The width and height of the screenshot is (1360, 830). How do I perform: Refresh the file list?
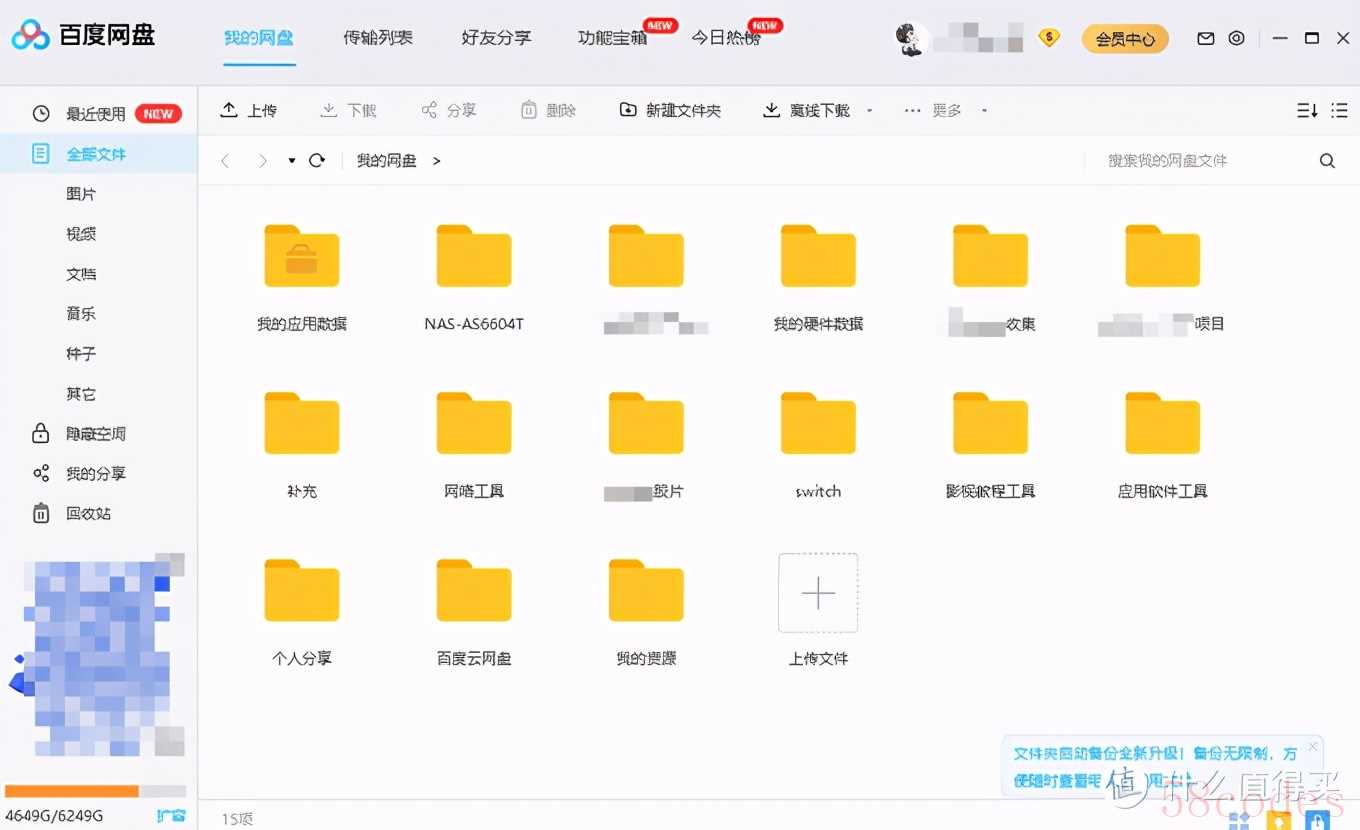[x=317, y=160]
